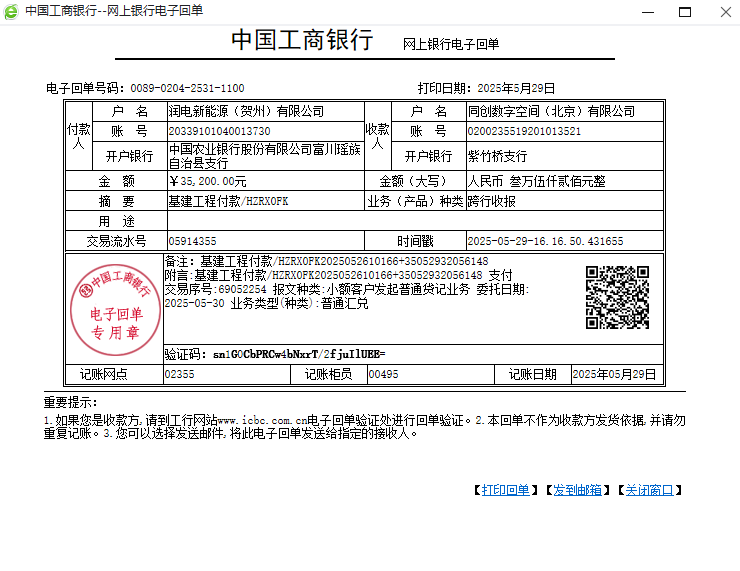Click the 中国工商银行 header title
740x571 pixels.
302,40
